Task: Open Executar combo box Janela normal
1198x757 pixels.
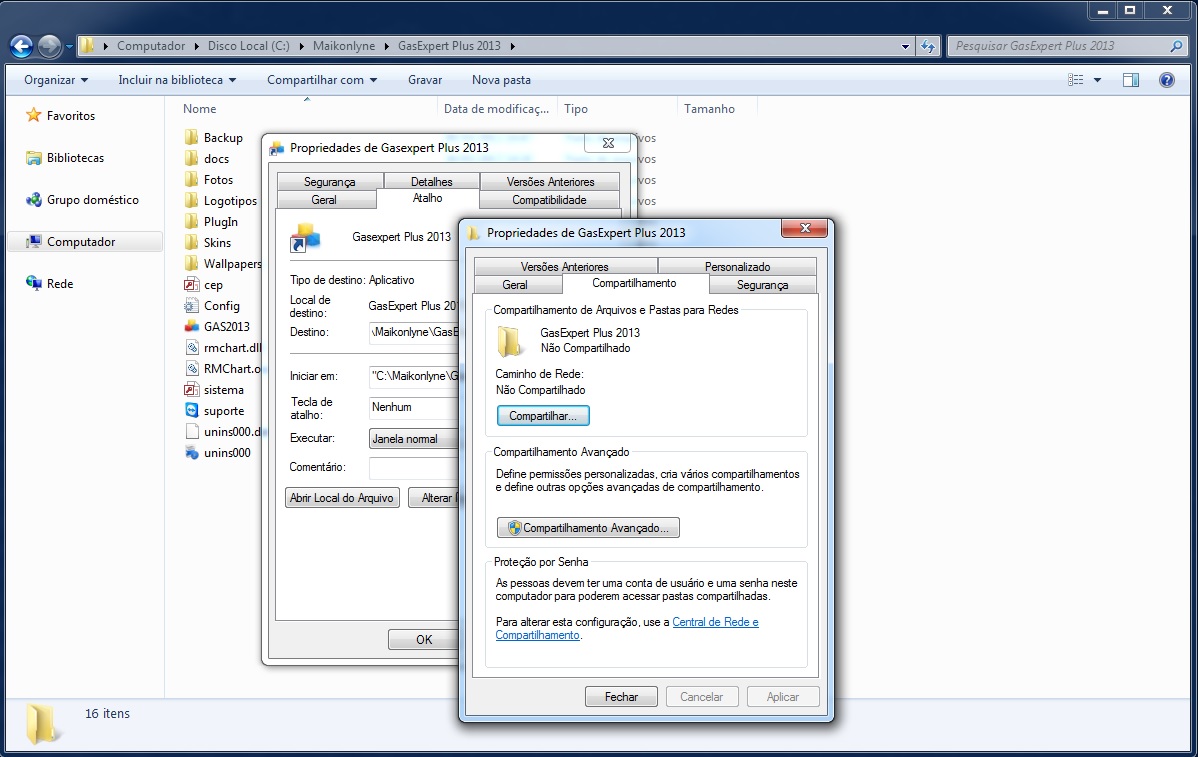Action: pos(413,438)
